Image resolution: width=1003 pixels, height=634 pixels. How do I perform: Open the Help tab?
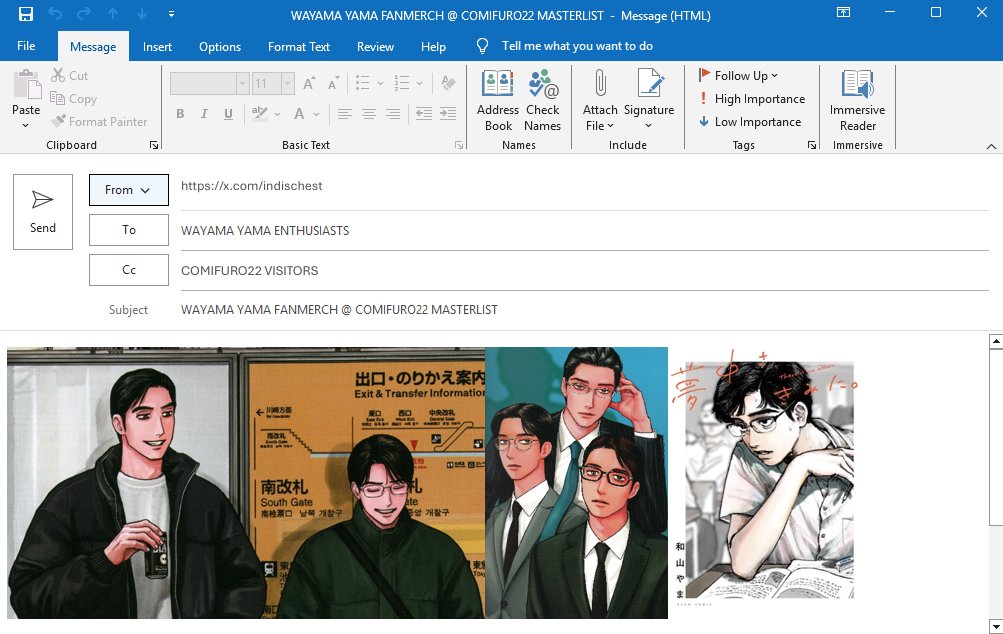click(433, 47)
